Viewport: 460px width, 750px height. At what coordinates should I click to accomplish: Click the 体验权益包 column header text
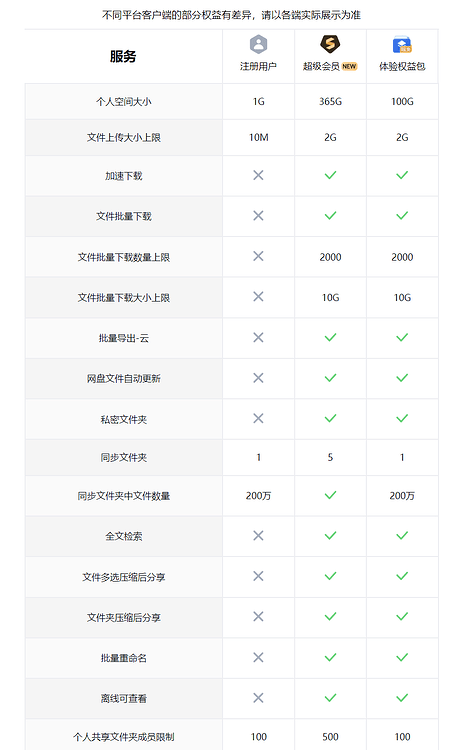[402, 66]
